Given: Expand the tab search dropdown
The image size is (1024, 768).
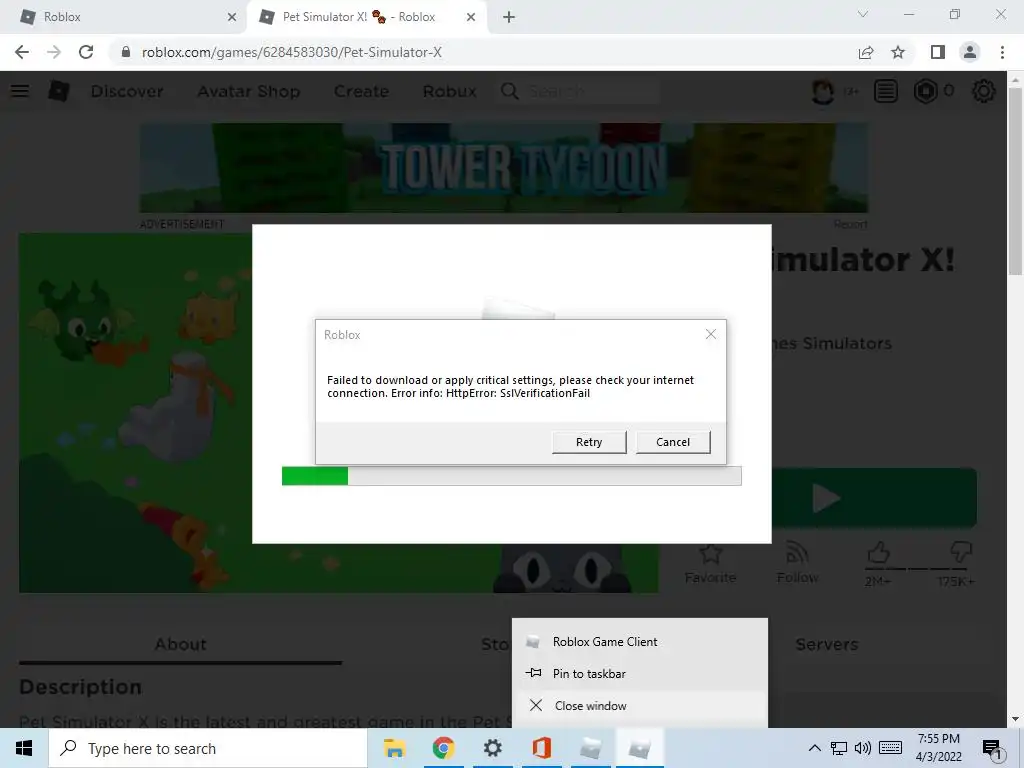Looking at the screenshot, I should pos(863,14).
